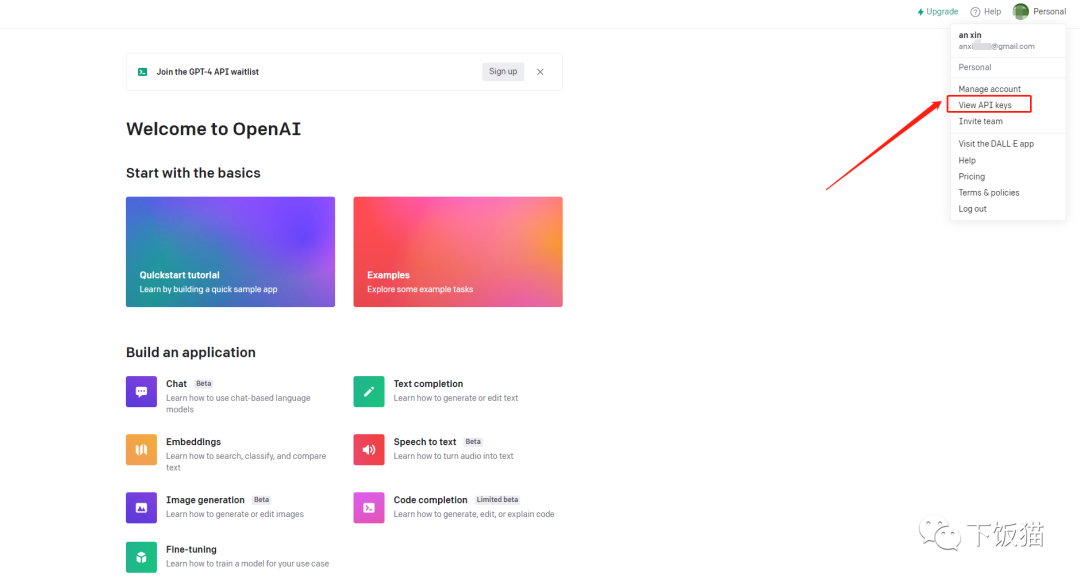Open Pricing from the account menu

click(x=971, y=176)
